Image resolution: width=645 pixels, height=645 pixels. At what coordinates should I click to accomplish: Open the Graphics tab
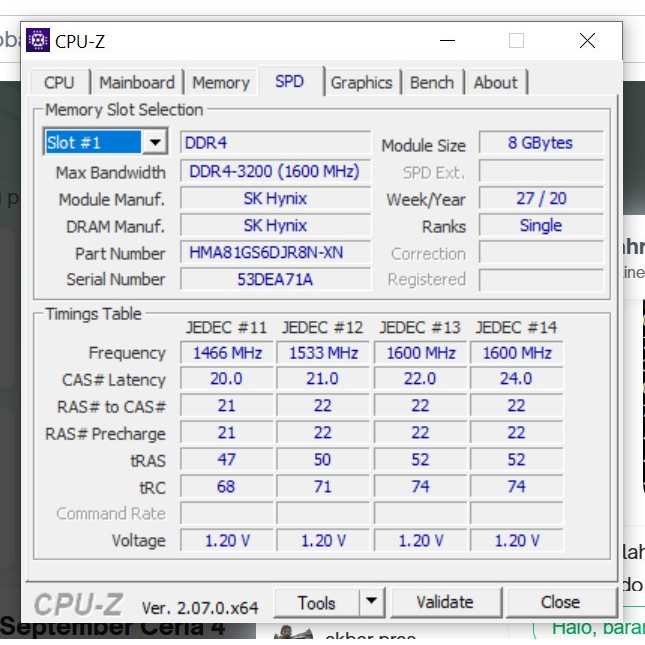[362, 83]
